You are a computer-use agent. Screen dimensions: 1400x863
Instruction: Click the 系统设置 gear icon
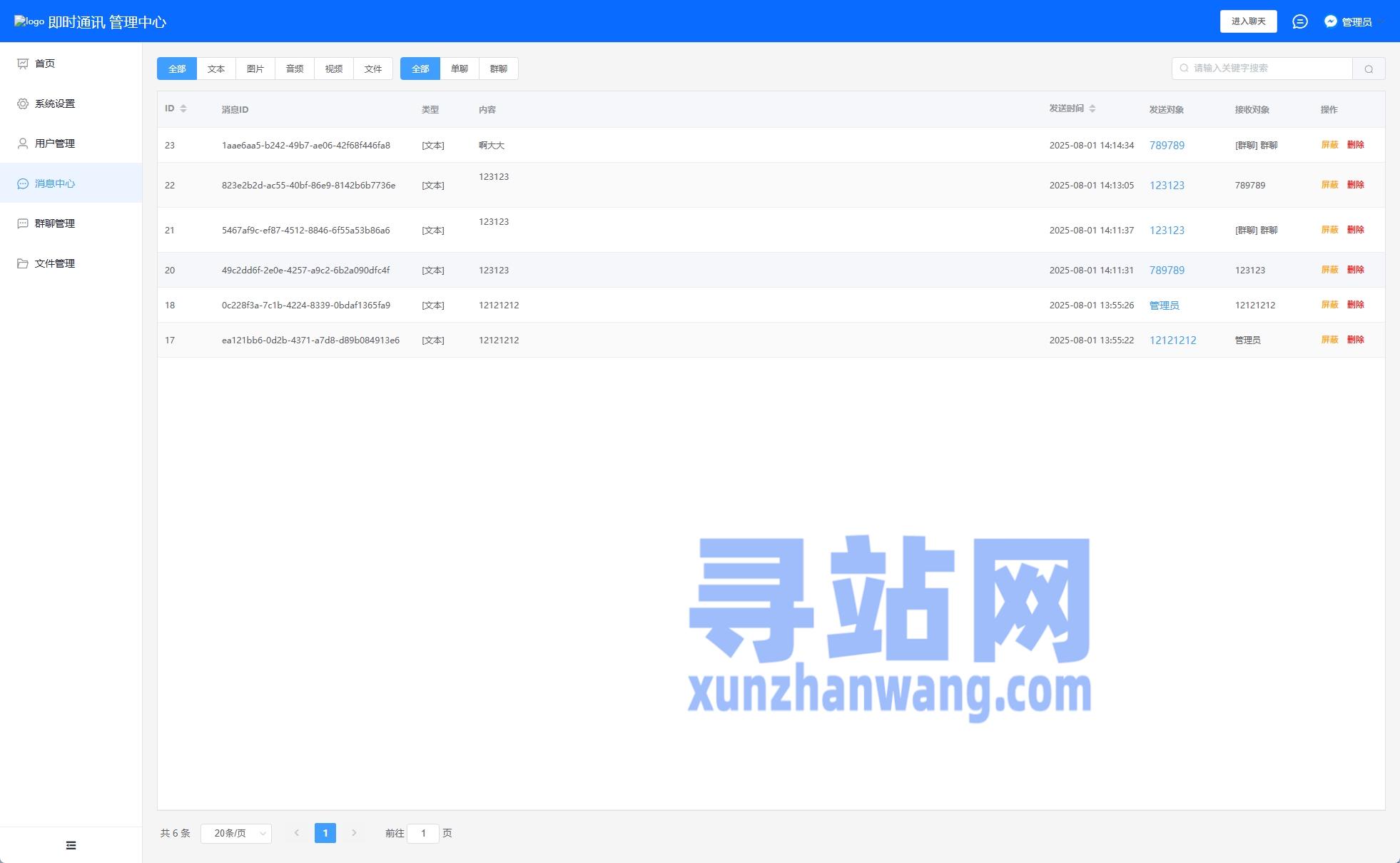point(23,104)
